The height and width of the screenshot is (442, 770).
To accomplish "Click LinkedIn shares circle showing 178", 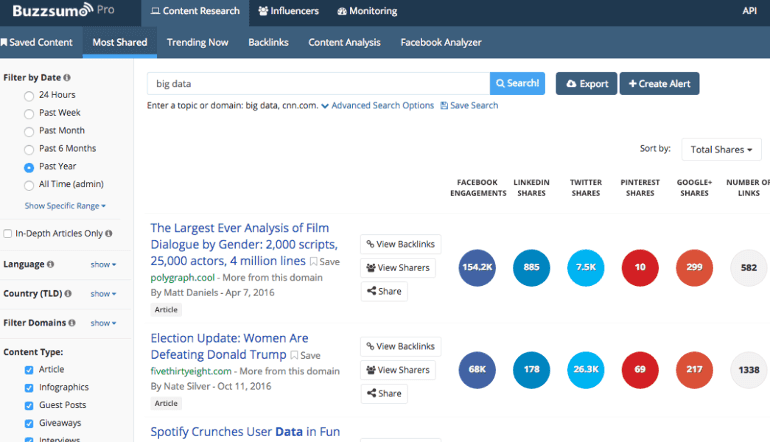I will (531, 370).
